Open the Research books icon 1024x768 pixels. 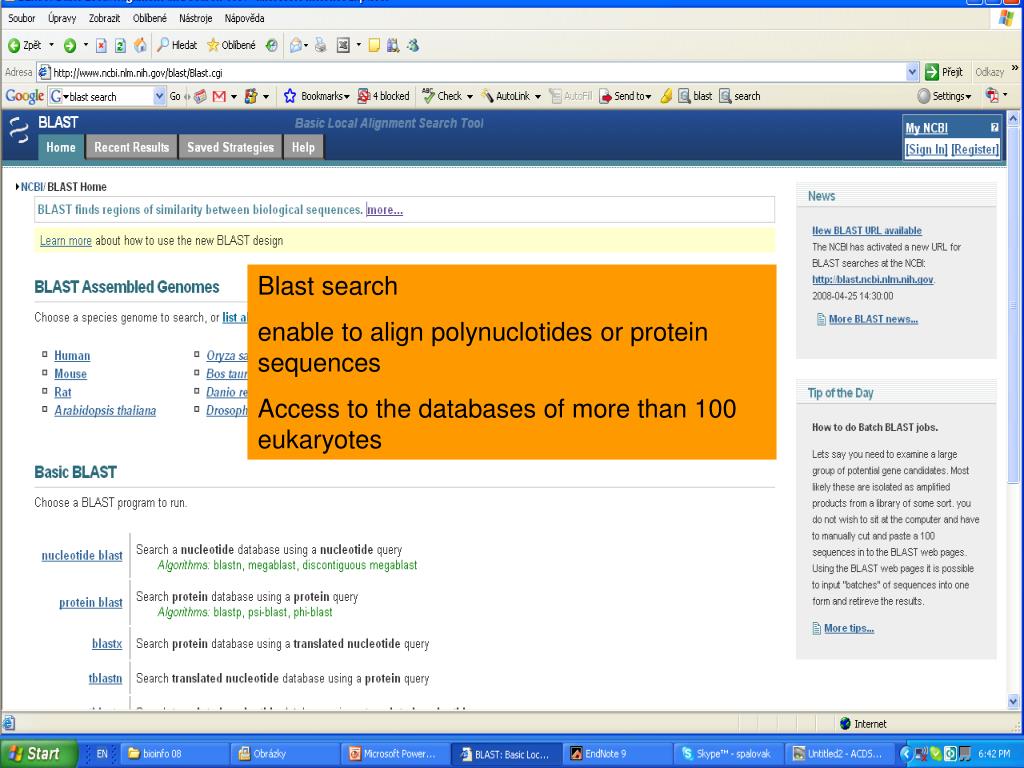pos(392,45)
